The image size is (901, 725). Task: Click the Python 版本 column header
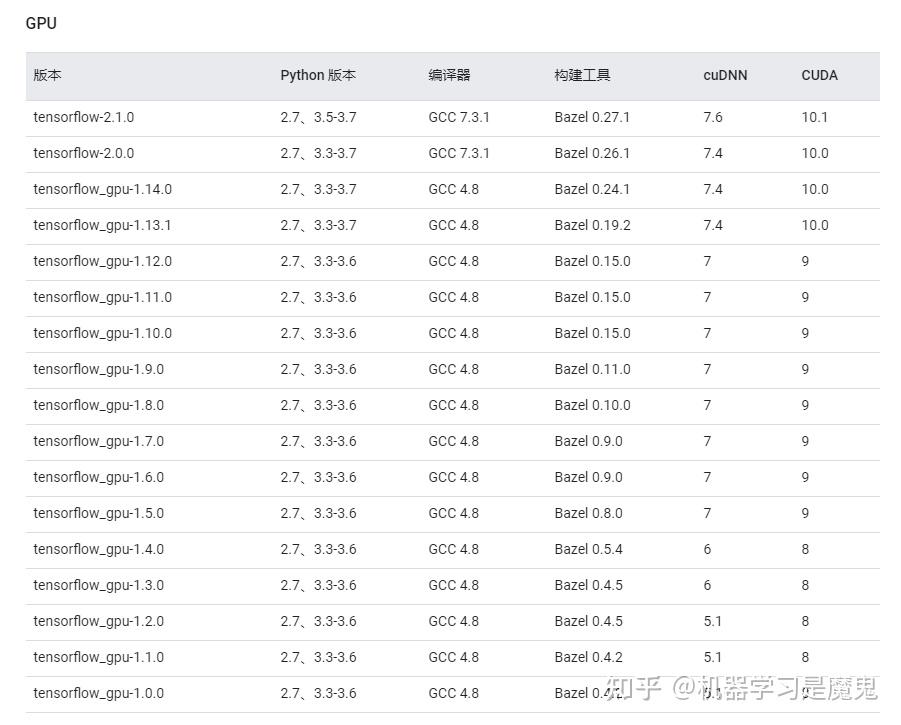point(318,75)
